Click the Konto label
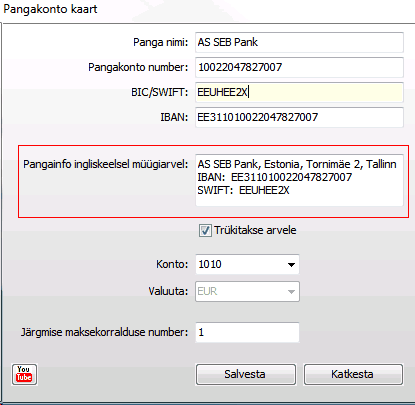This screenshot has width=415, height=405. [172, 264]
